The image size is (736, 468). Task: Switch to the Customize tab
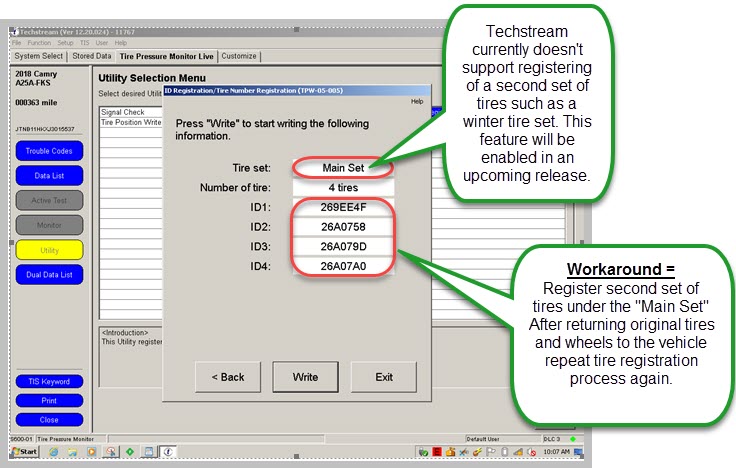pyautogui.click(x=239, y=56)
